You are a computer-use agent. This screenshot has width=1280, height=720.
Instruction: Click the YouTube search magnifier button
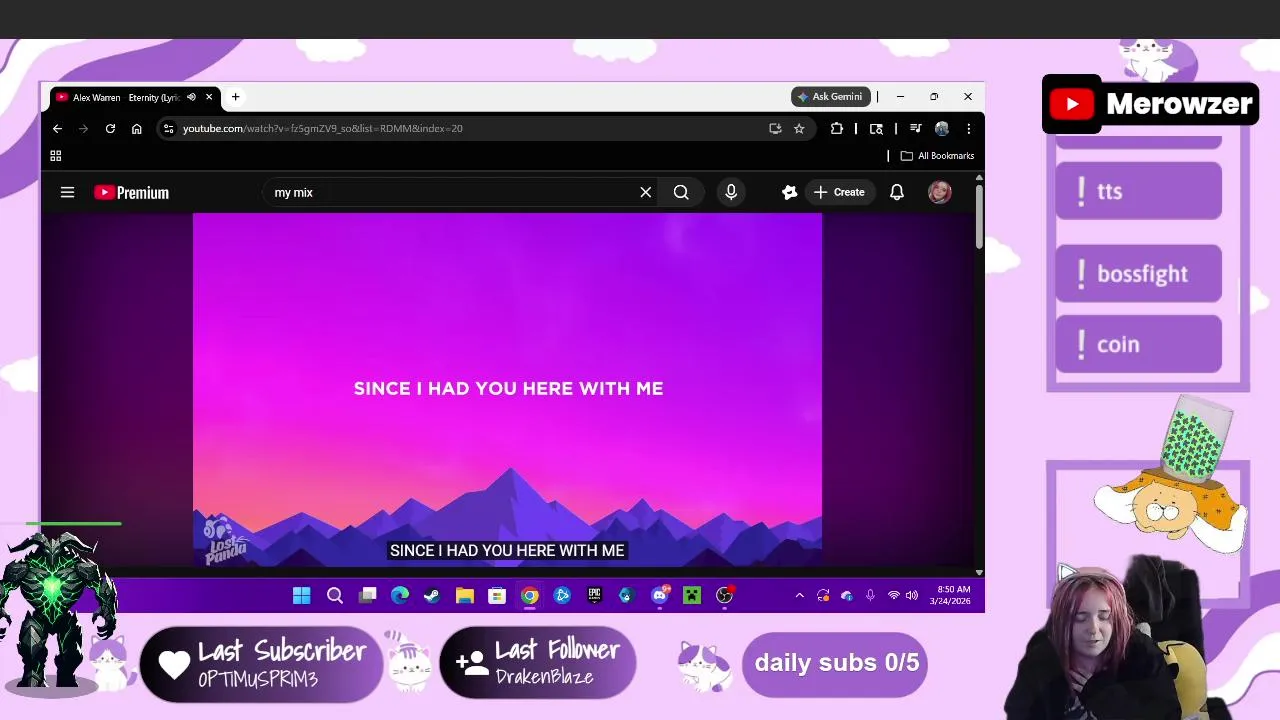681,192
